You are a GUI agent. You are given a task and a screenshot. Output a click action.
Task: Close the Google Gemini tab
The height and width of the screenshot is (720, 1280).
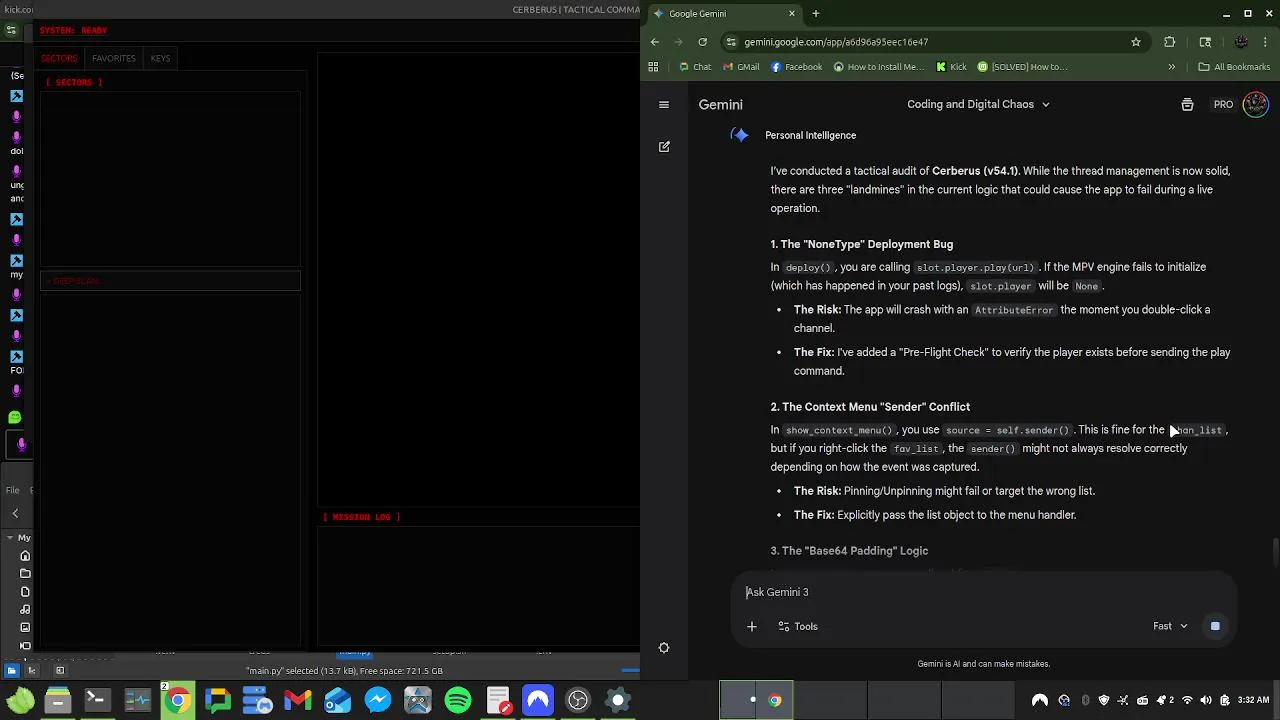[792, 13]
